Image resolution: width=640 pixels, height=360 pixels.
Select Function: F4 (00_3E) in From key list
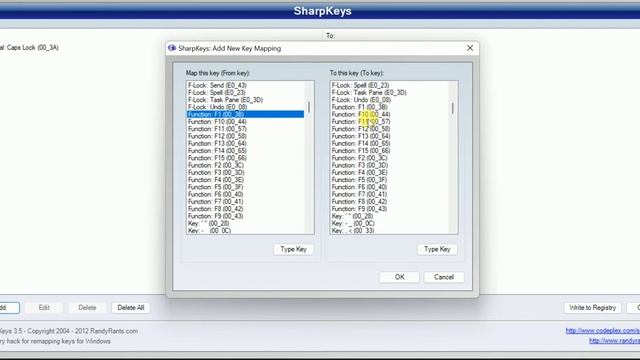(245, 180)
